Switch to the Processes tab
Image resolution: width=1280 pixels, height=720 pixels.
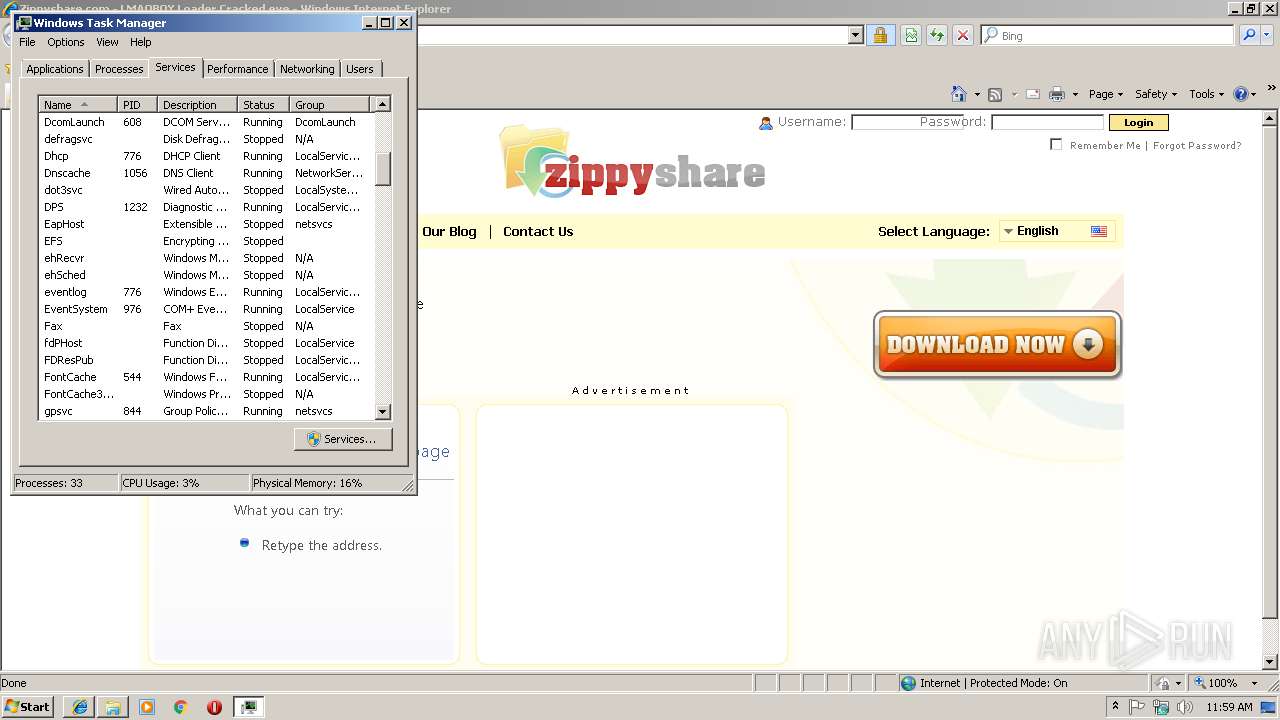click(119, 69)
